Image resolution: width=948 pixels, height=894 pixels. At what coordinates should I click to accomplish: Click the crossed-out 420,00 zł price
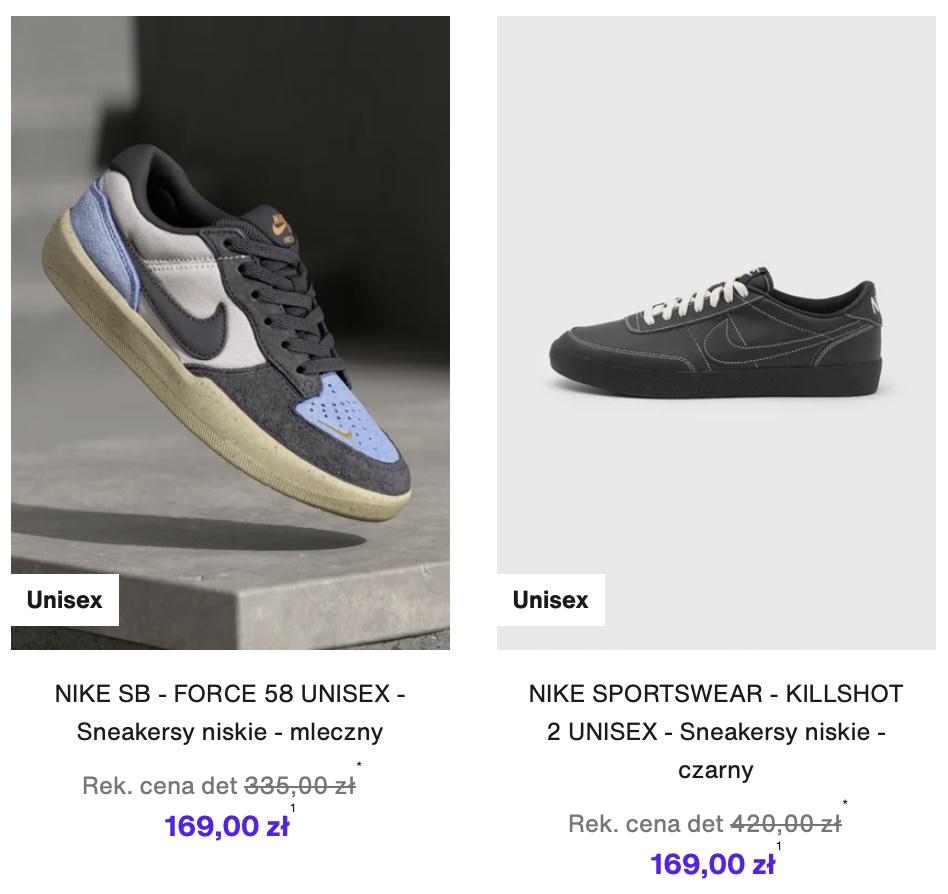786,824
